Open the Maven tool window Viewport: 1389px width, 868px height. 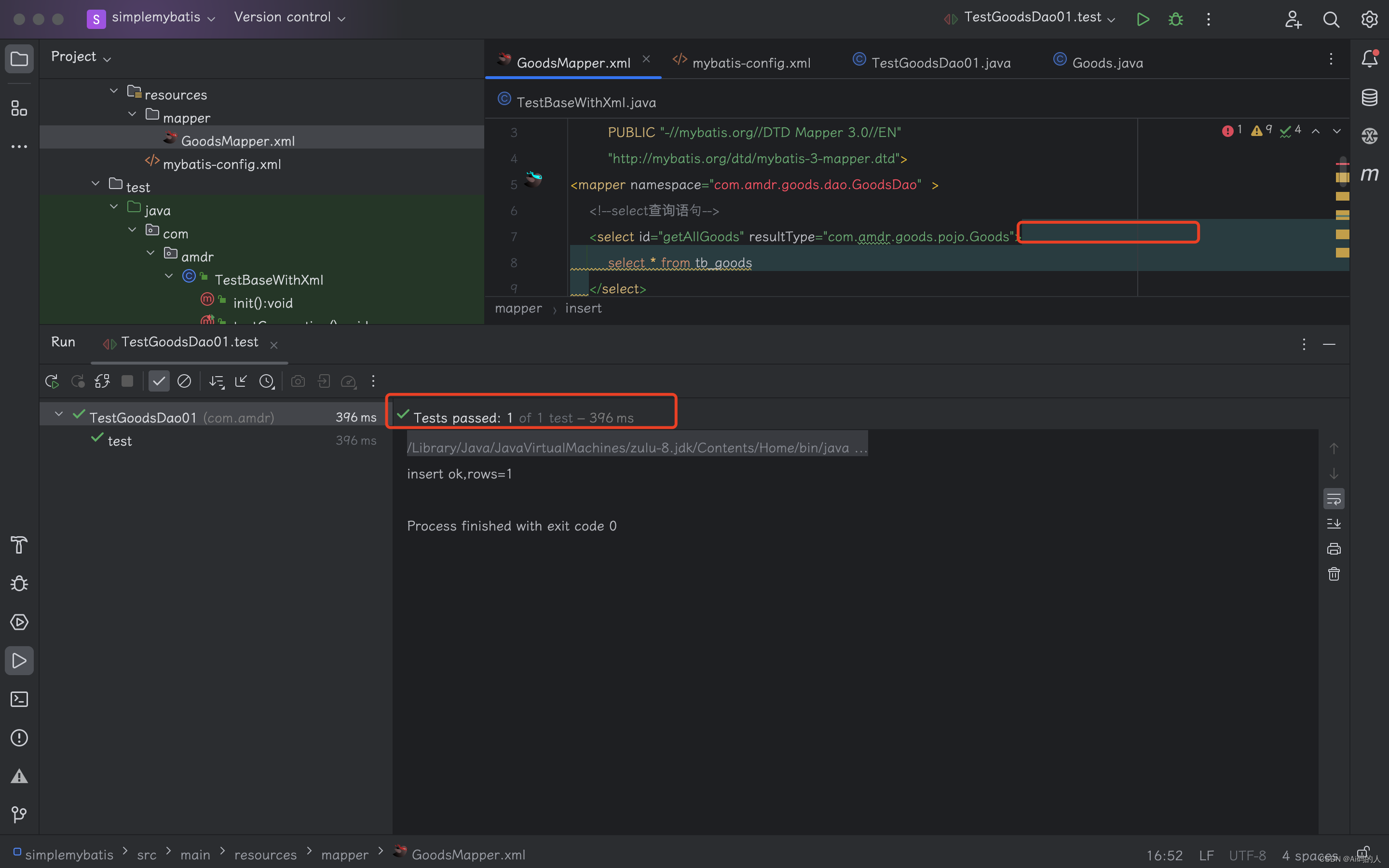coord(1370,174)
